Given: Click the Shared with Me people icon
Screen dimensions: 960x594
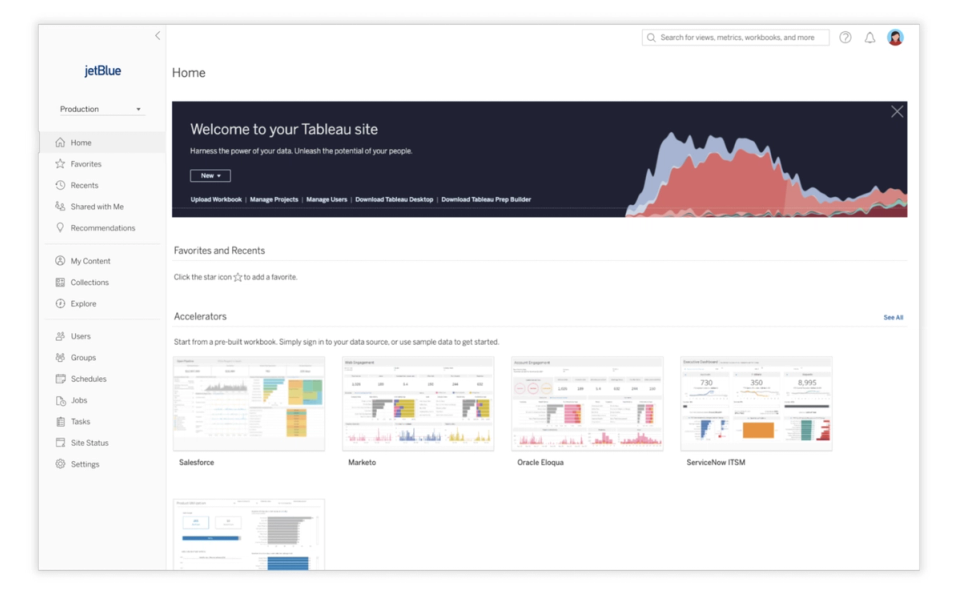Looking at the screenshot, I should 60,206.
